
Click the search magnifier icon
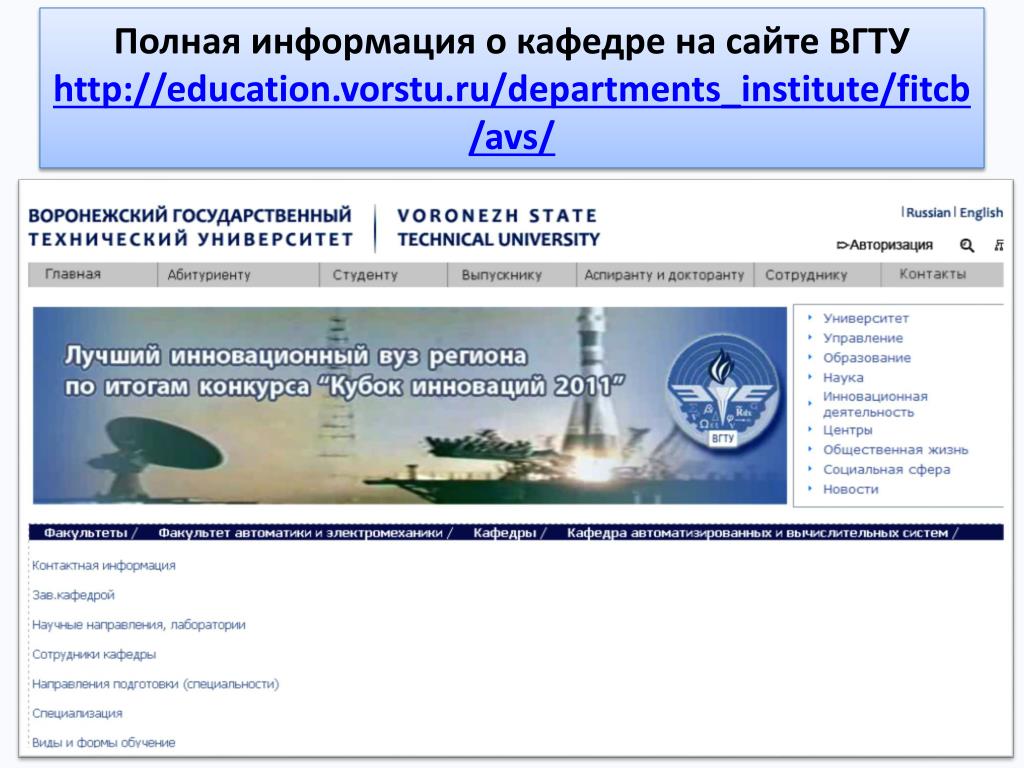click(967, 246)
